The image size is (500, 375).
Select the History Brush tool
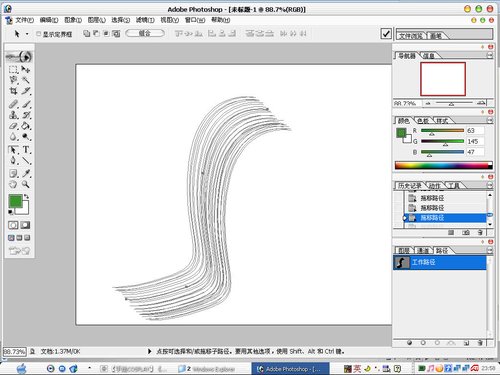(26, 115)
